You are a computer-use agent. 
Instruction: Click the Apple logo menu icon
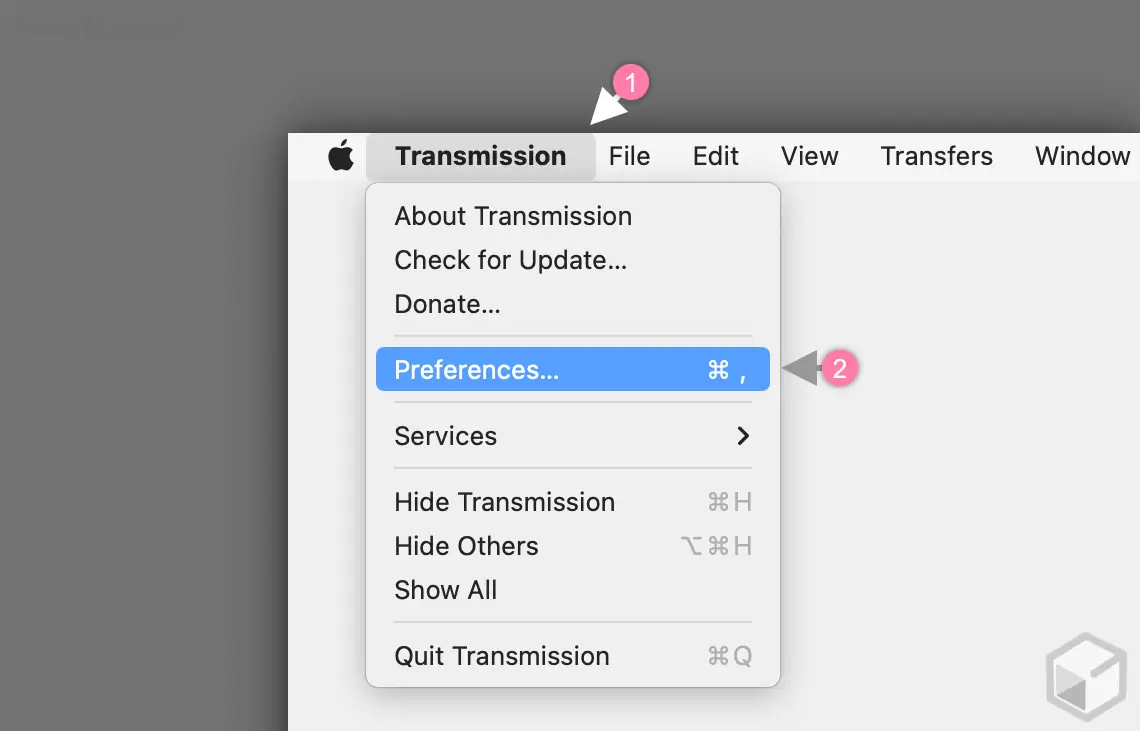pyautogui.click(x=341, y=156)
